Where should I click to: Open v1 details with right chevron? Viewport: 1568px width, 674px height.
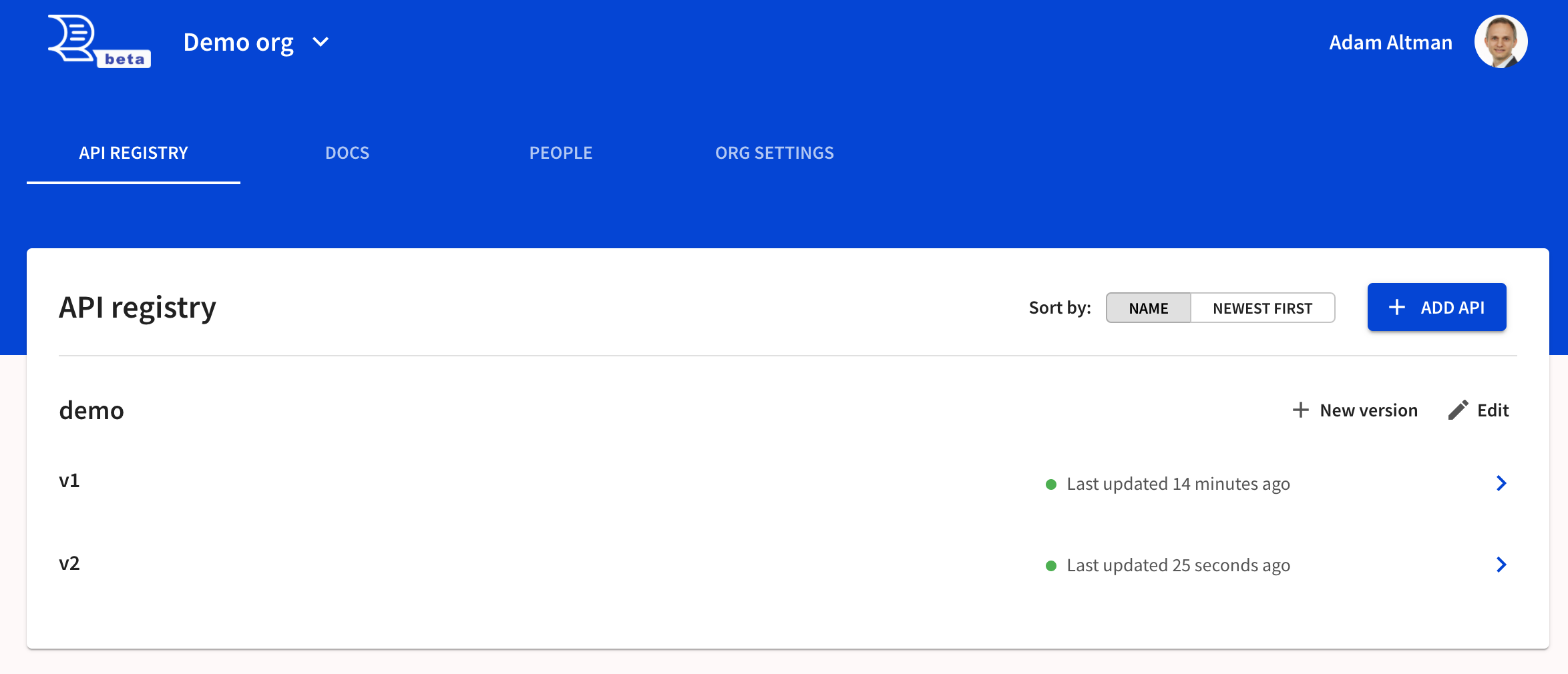(1501, 483)
